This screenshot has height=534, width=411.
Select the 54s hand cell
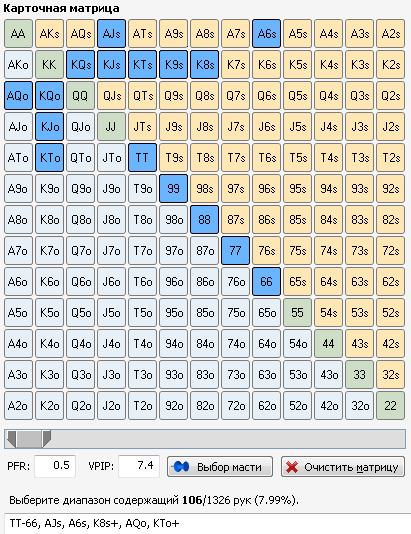click(x=328, y=312)
